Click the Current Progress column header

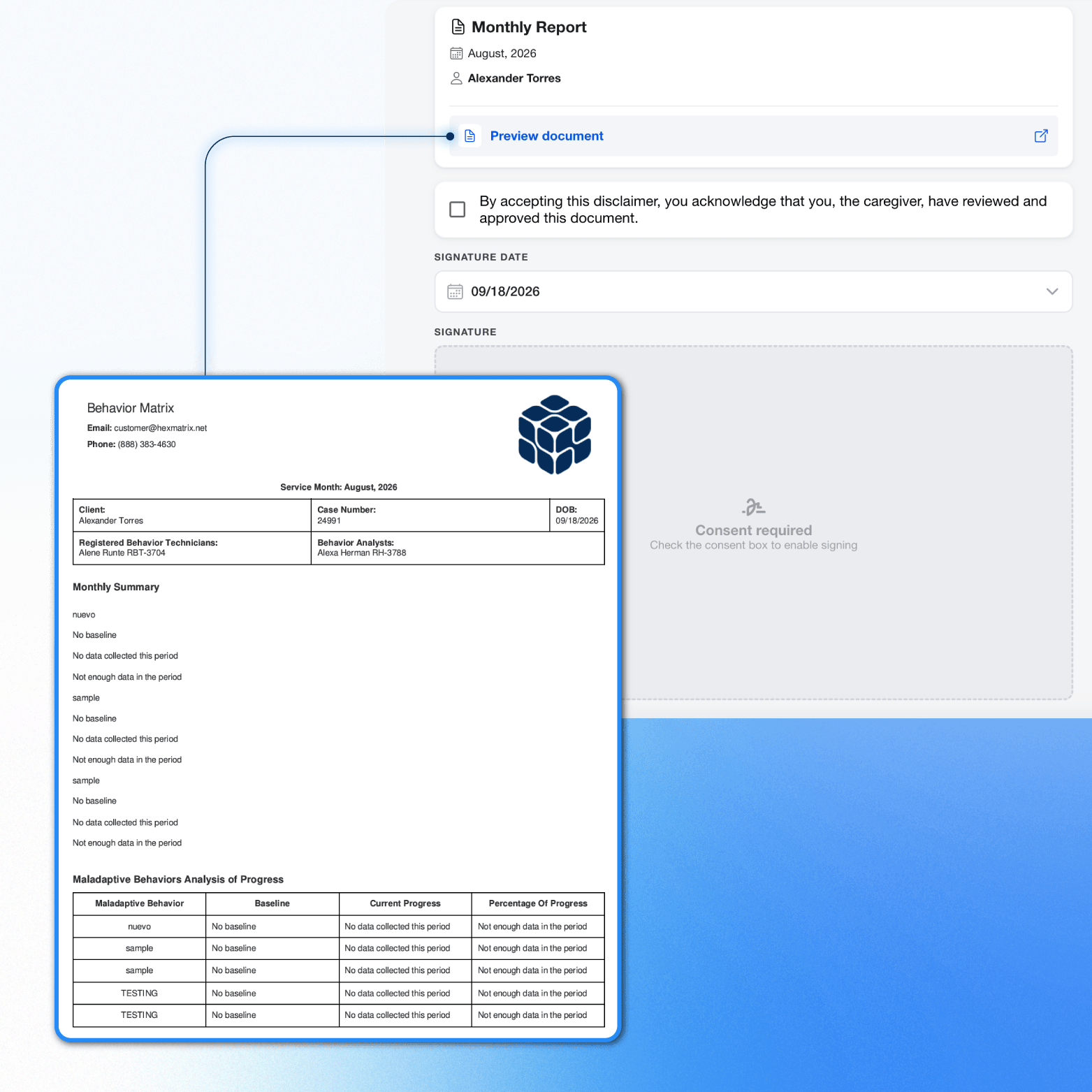[x=405, y=903]
